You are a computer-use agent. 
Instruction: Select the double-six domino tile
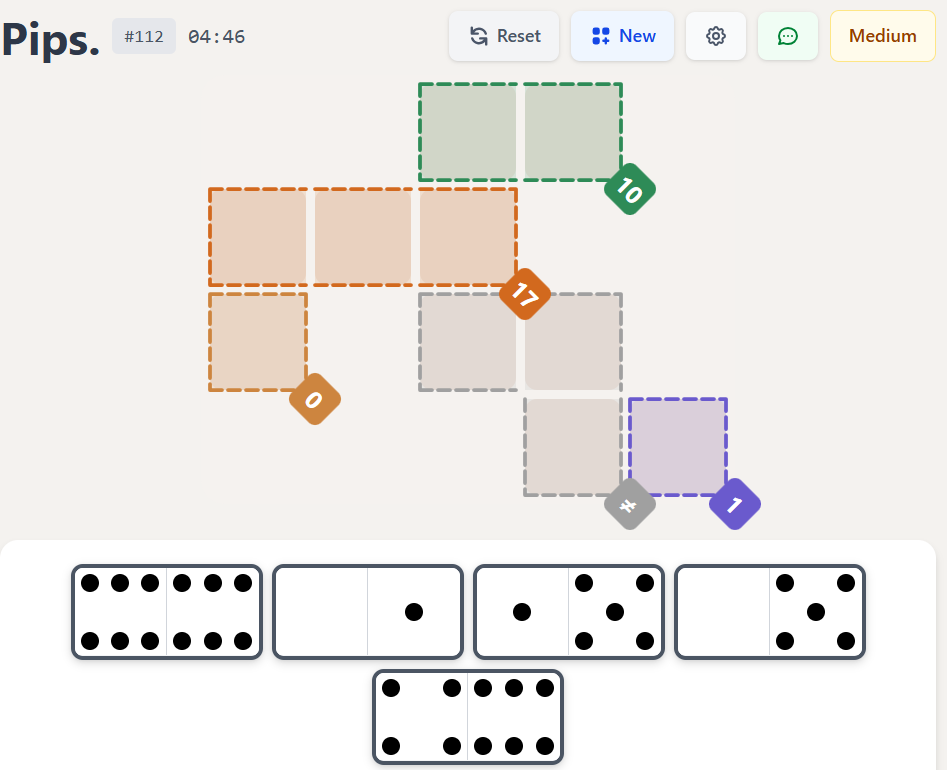pos(167,612)
